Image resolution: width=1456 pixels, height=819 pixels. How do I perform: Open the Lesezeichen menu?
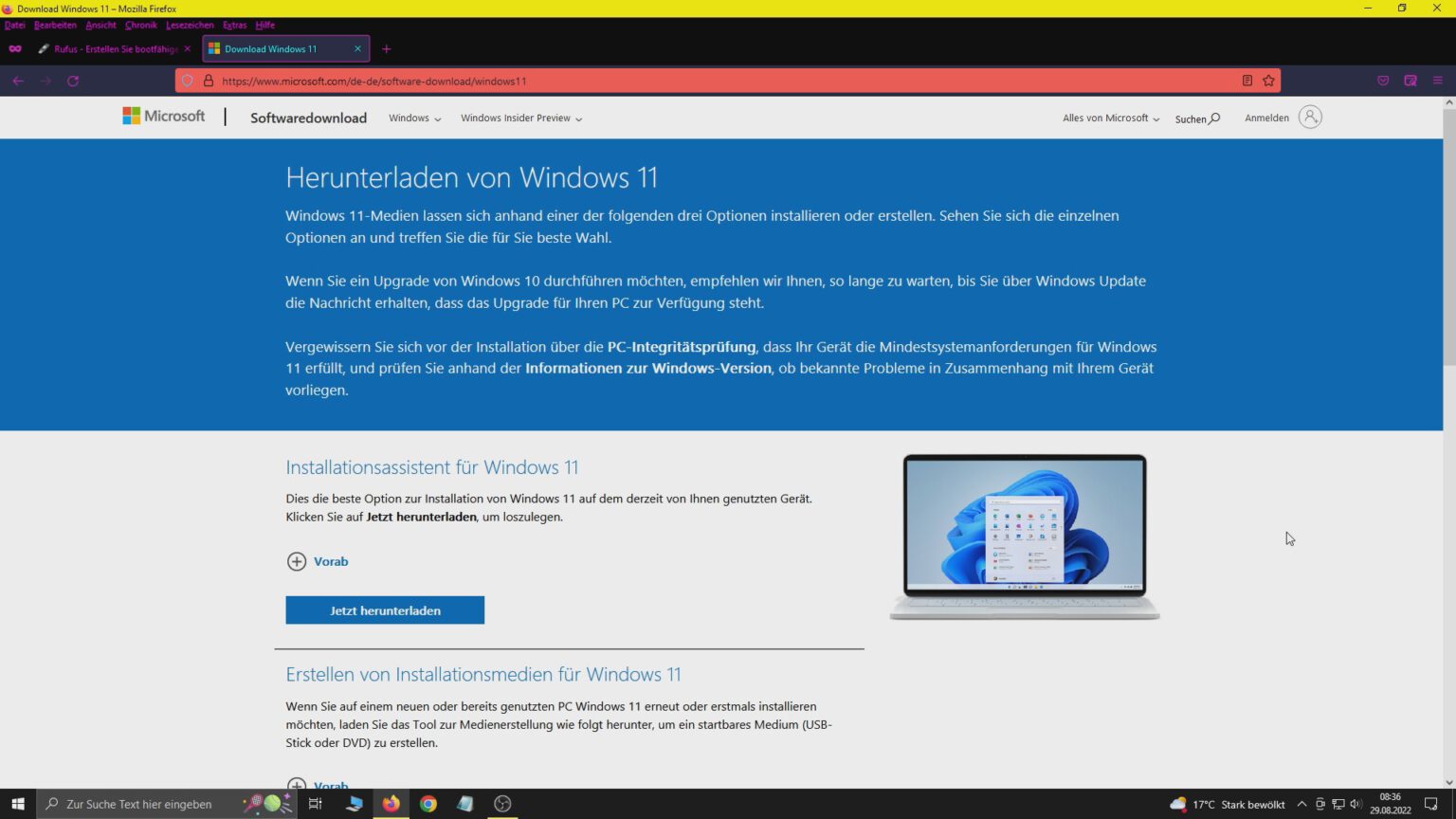pos(190,25)
